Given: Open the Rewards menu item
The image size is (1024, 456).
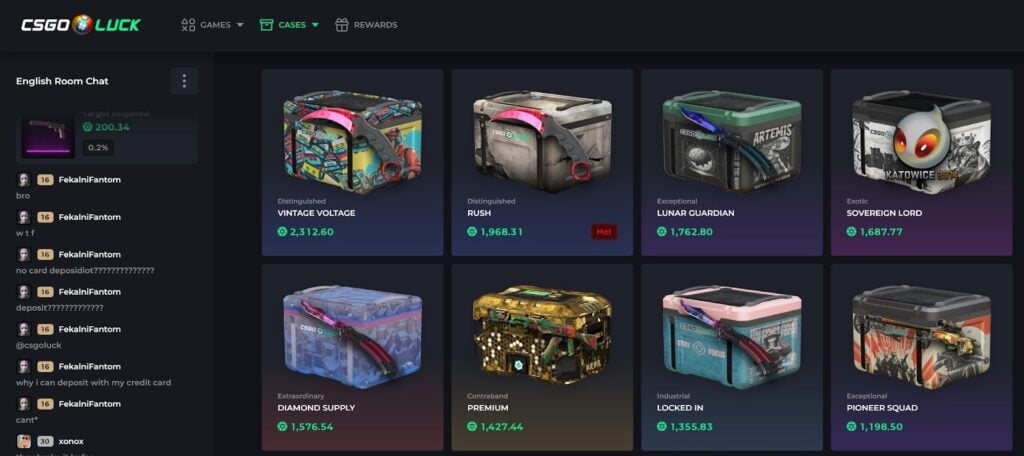Looking at the screenshot, I should point(366,25).
